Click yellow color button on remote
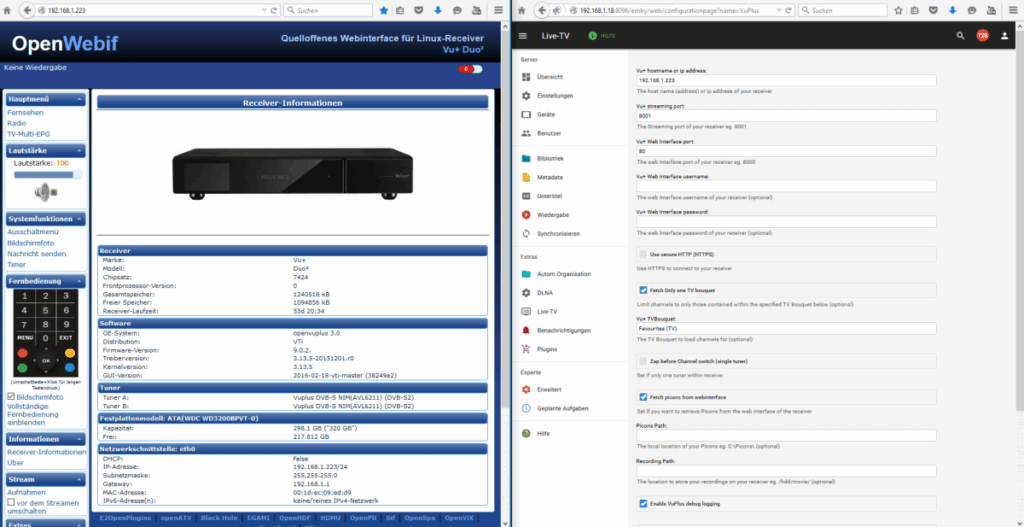Viewport: 1024px width, 527px height. click(70, 353)
